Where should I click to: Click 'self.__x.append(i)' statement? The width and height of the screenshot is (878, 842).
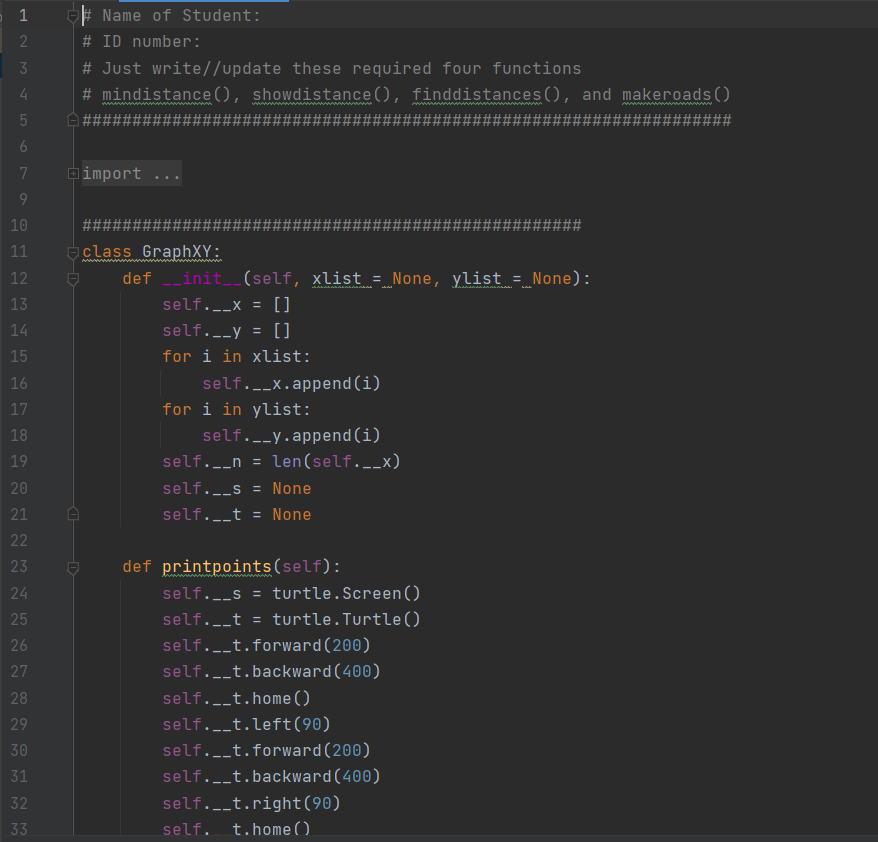[291, 383]
